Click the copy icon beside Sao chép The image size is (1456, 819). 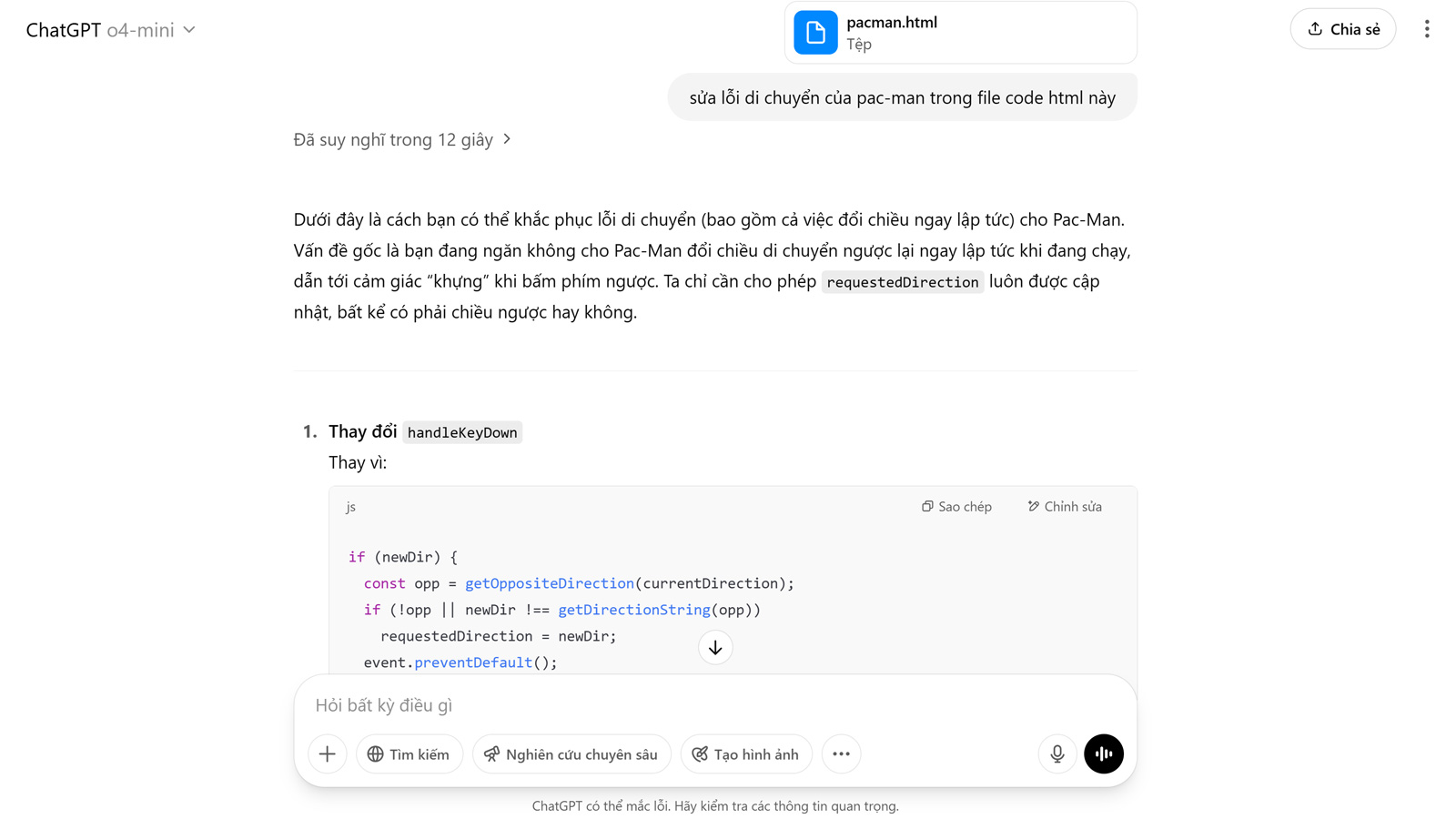click(927, 507)
